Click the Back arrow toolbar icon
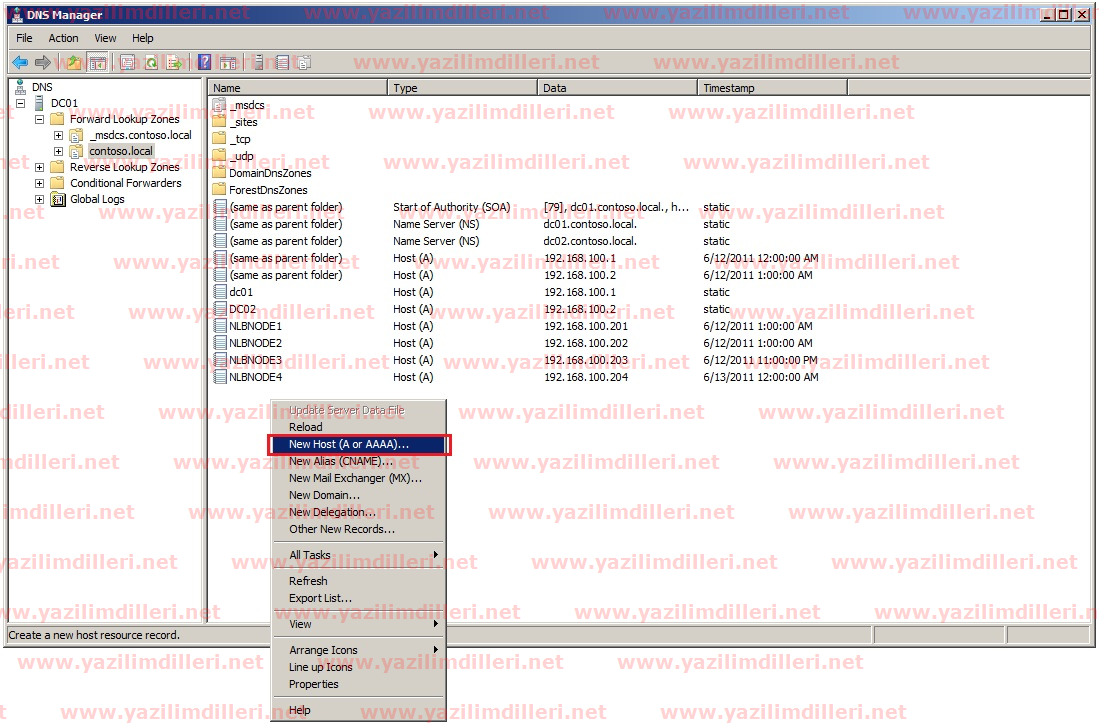The height and width of the screenshot is (724, 1099). [20, 62]
